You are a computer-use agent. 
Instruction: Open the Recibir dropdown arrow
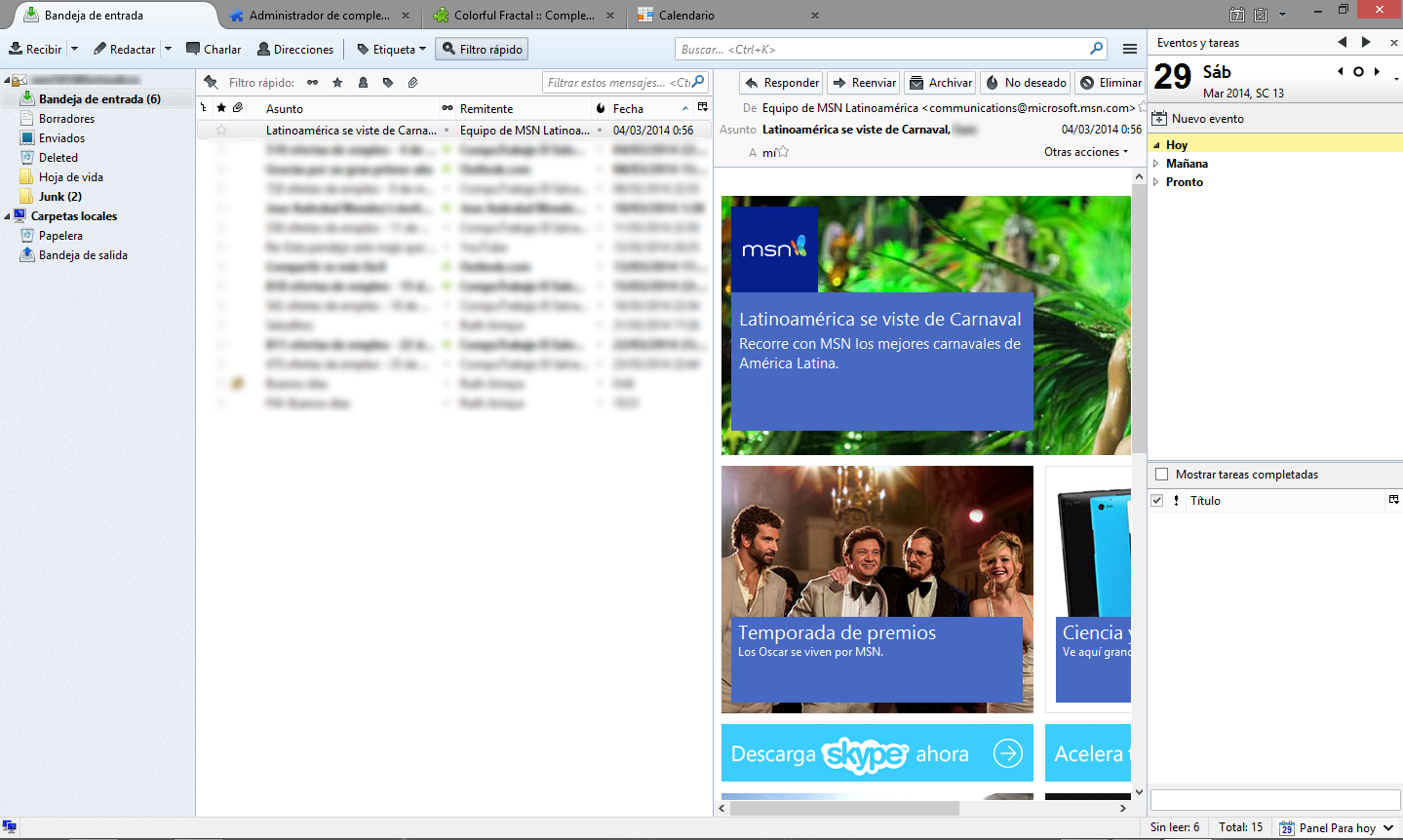coord(74,49)
